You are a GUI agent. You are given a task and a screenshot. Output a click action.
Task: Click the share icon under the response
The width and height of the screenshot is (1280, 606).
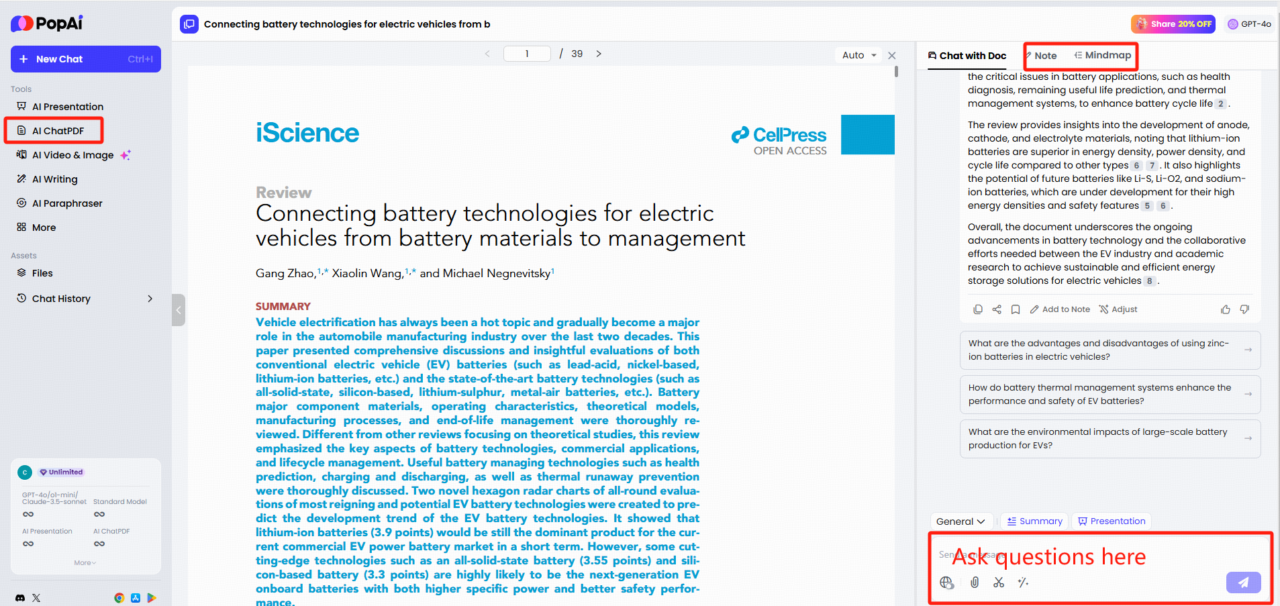pyautogui.click(x=996, y=309)
